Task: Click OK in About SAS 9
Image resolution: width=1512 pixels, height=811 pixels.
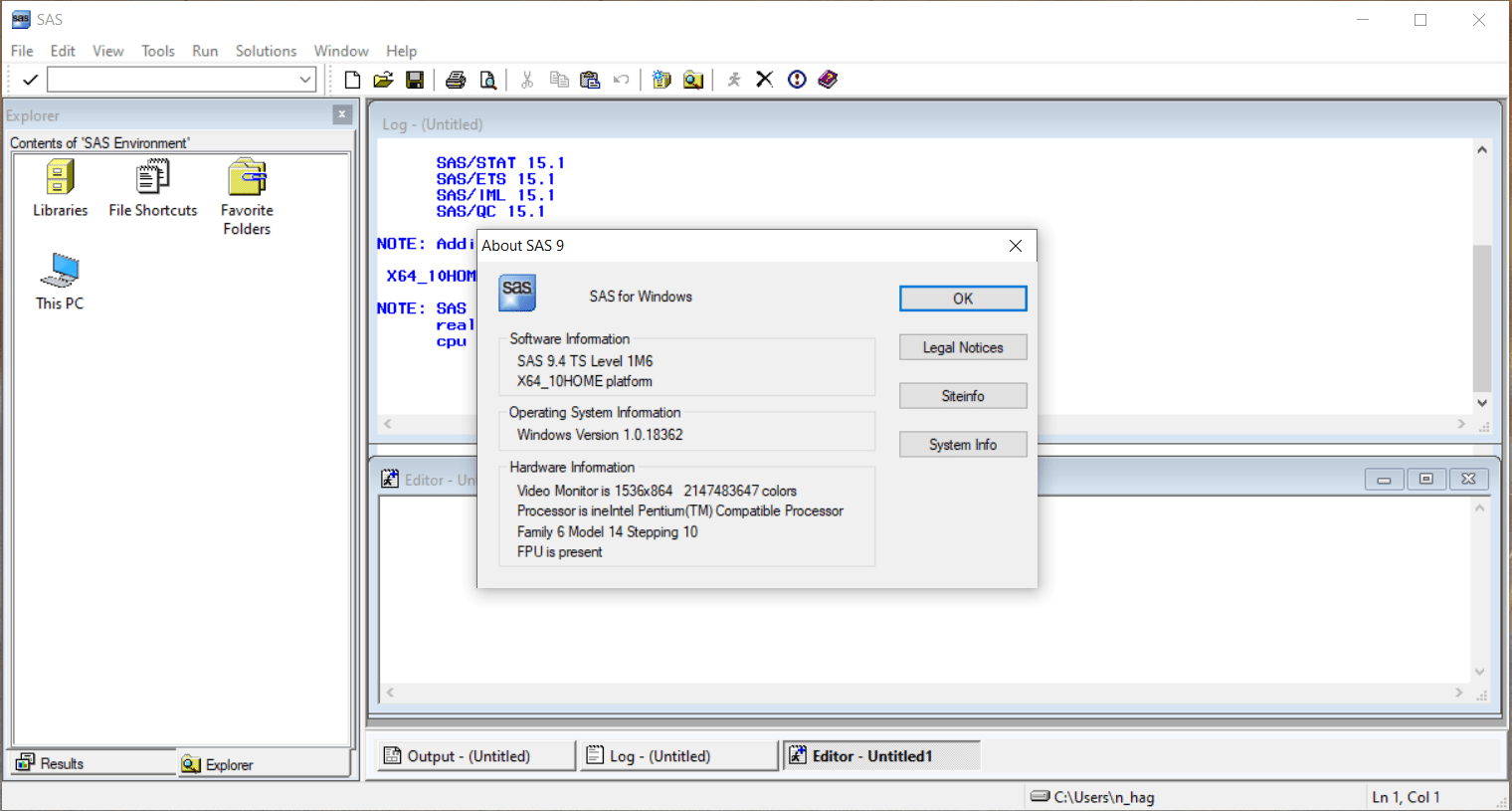Action: click(963, 299)
